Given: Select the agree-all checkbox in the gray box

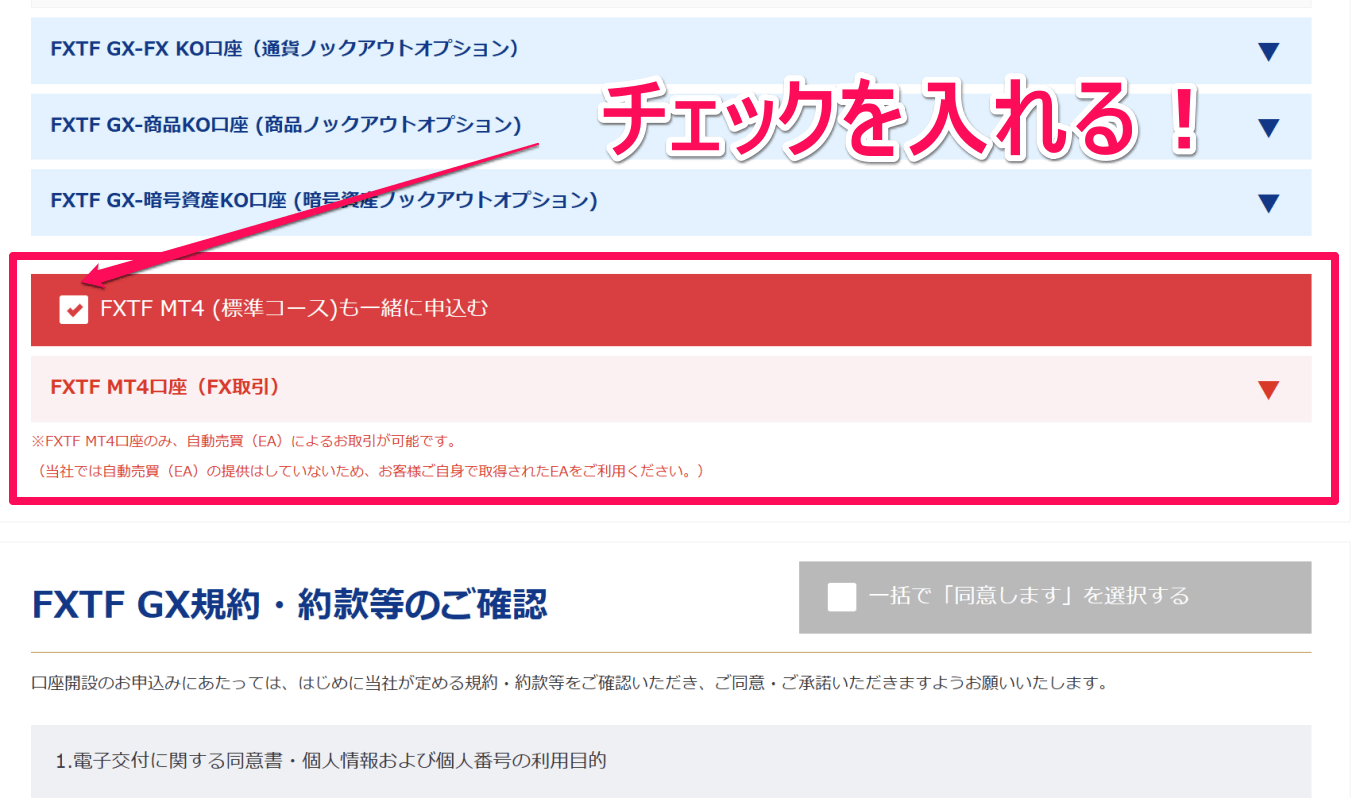Looking at the screenshot, I should point(840,598).
